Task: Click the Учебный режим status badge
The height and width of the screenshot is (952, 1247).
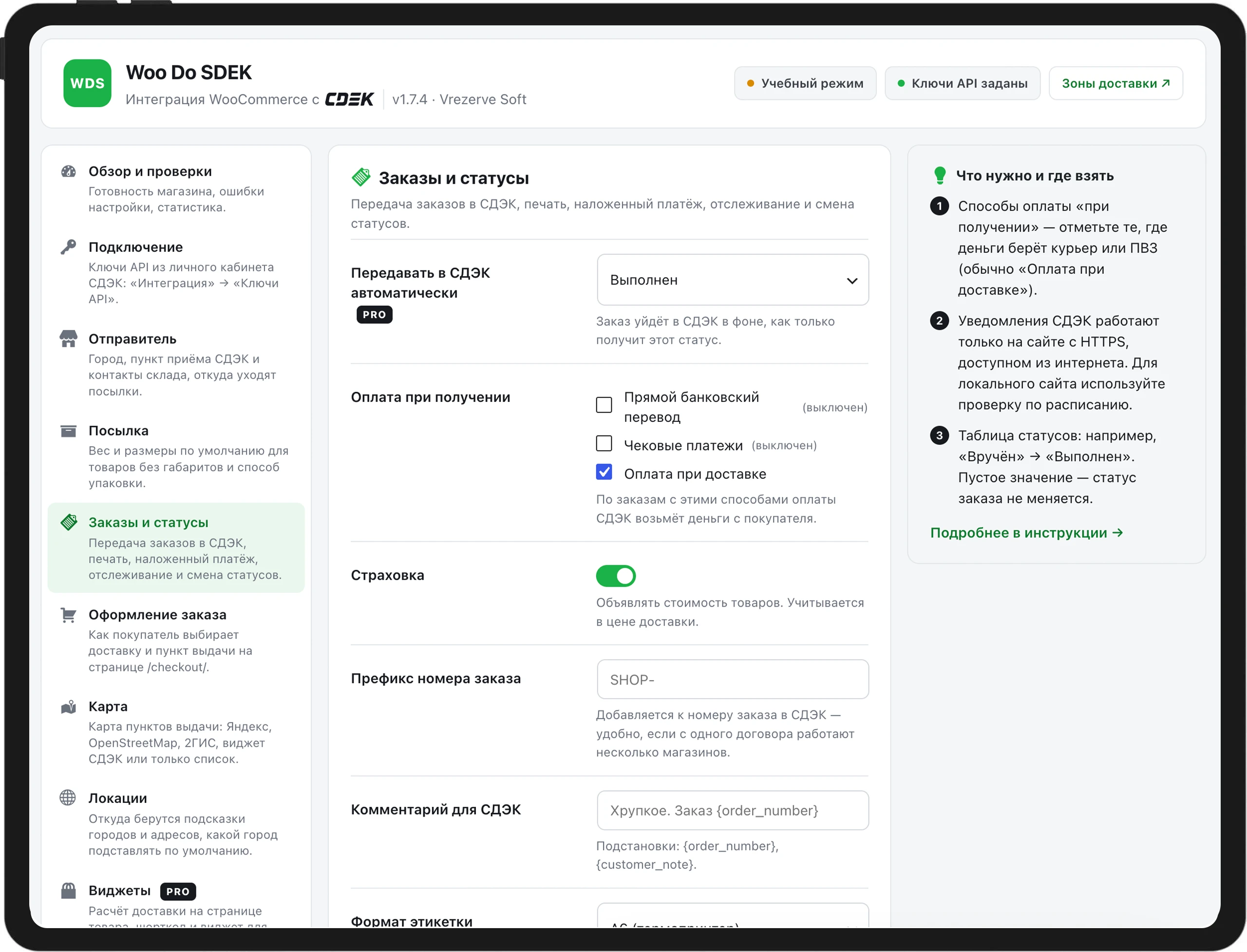Action: click(x=805, y=83)
